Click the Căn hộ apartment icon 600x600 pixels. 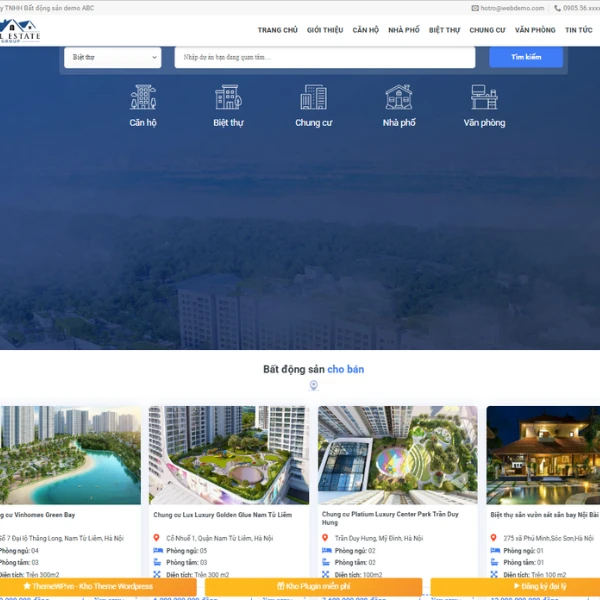pyautogui.click(x=143, y=97)
